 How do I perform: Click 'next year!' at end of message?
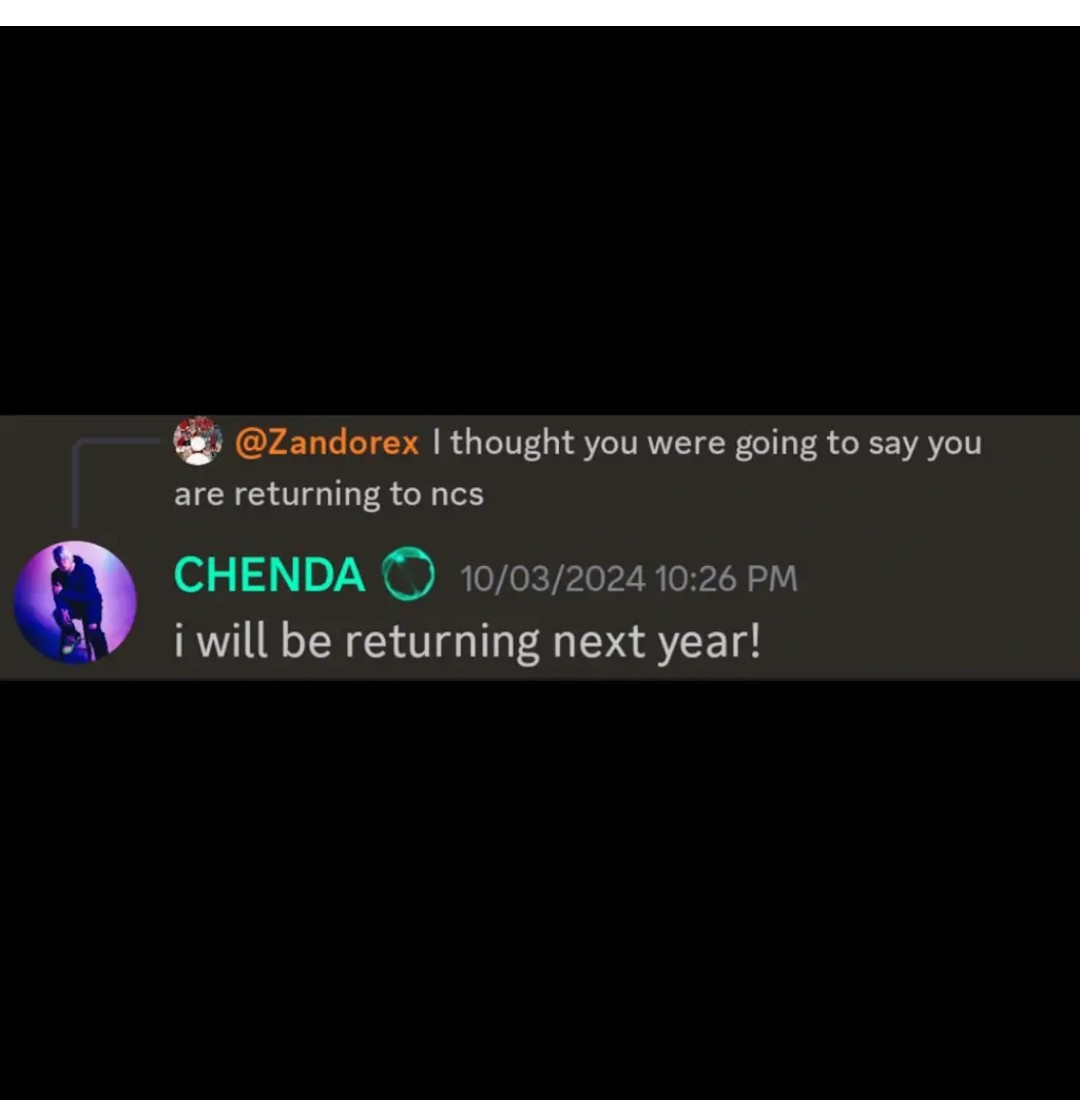tap(657, 643)
